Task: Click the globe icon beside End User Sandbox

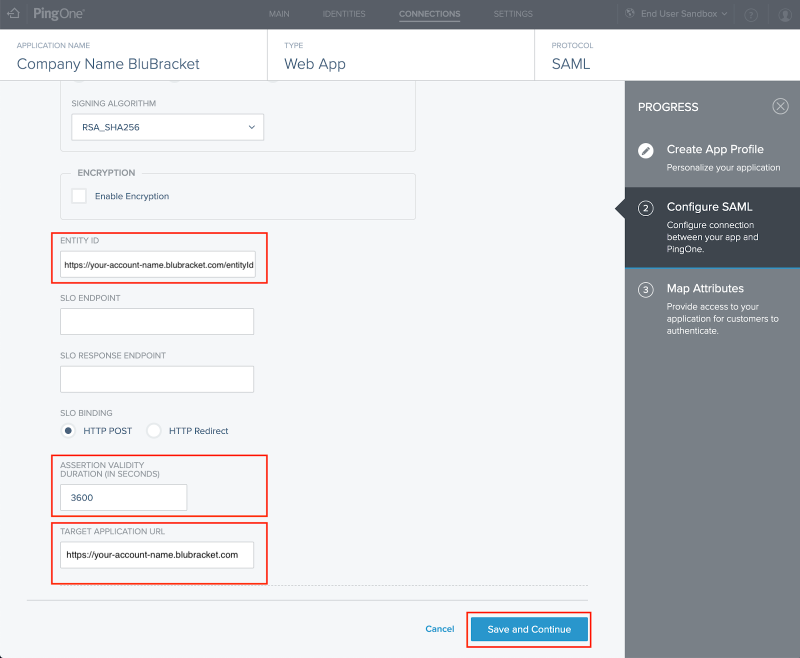Action: click(630, 13)
